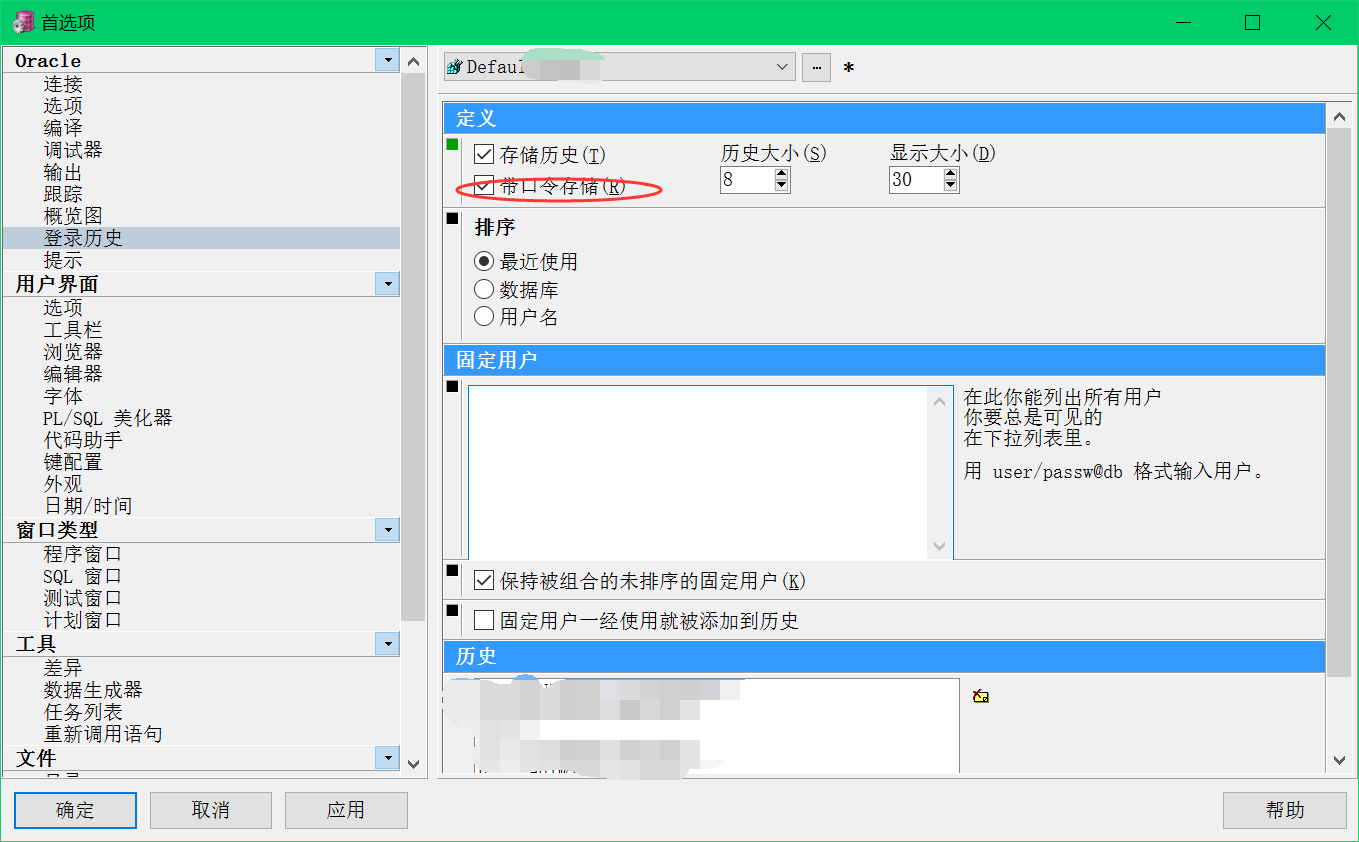Open the 编辑器 preferences page
Viewport: 1359px width, 842px height.
(x=73, y=374)
